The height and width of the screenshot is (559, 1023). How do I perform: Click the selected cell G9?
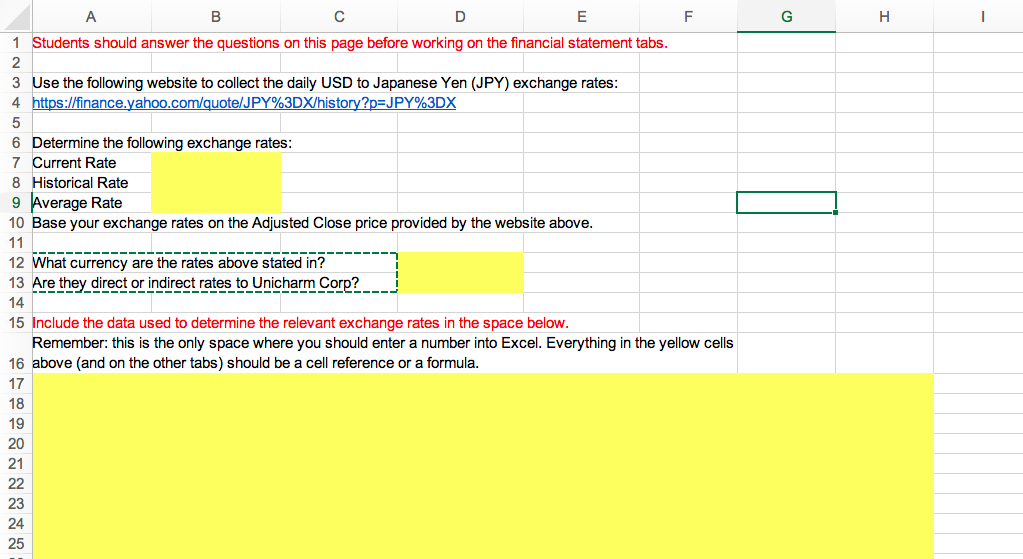pos(786,203)
